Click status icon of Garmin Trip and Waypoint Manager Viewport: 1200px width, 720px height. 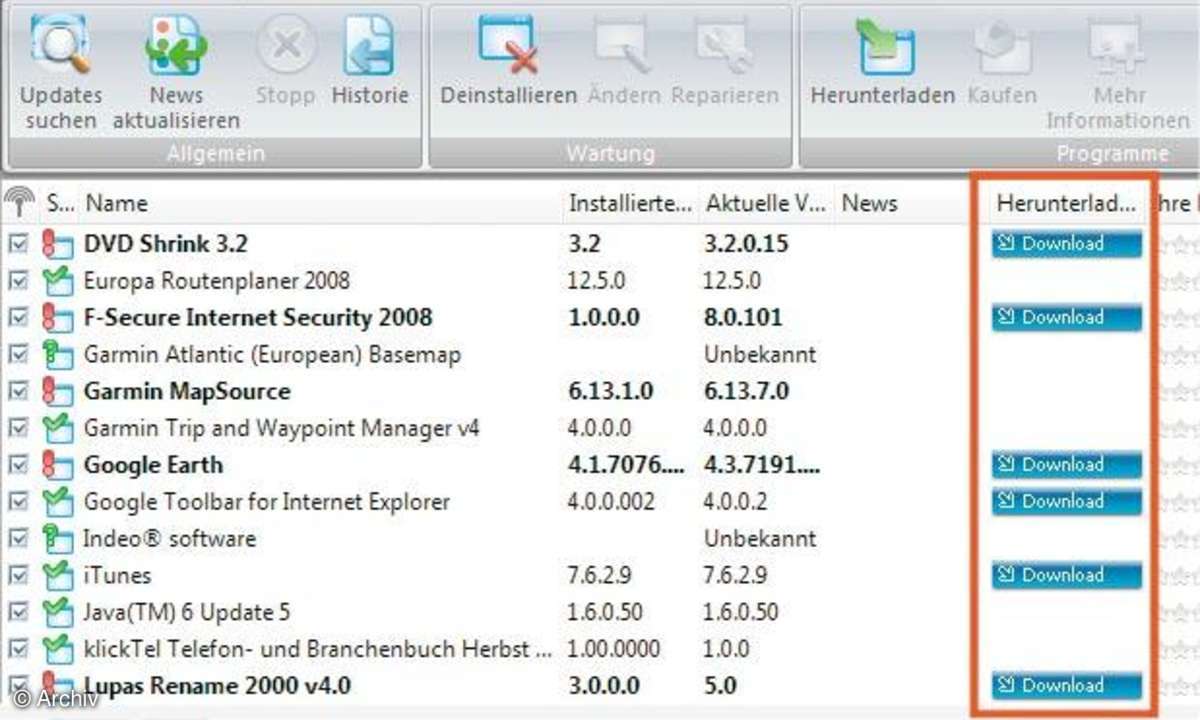(x=58, y=429)
